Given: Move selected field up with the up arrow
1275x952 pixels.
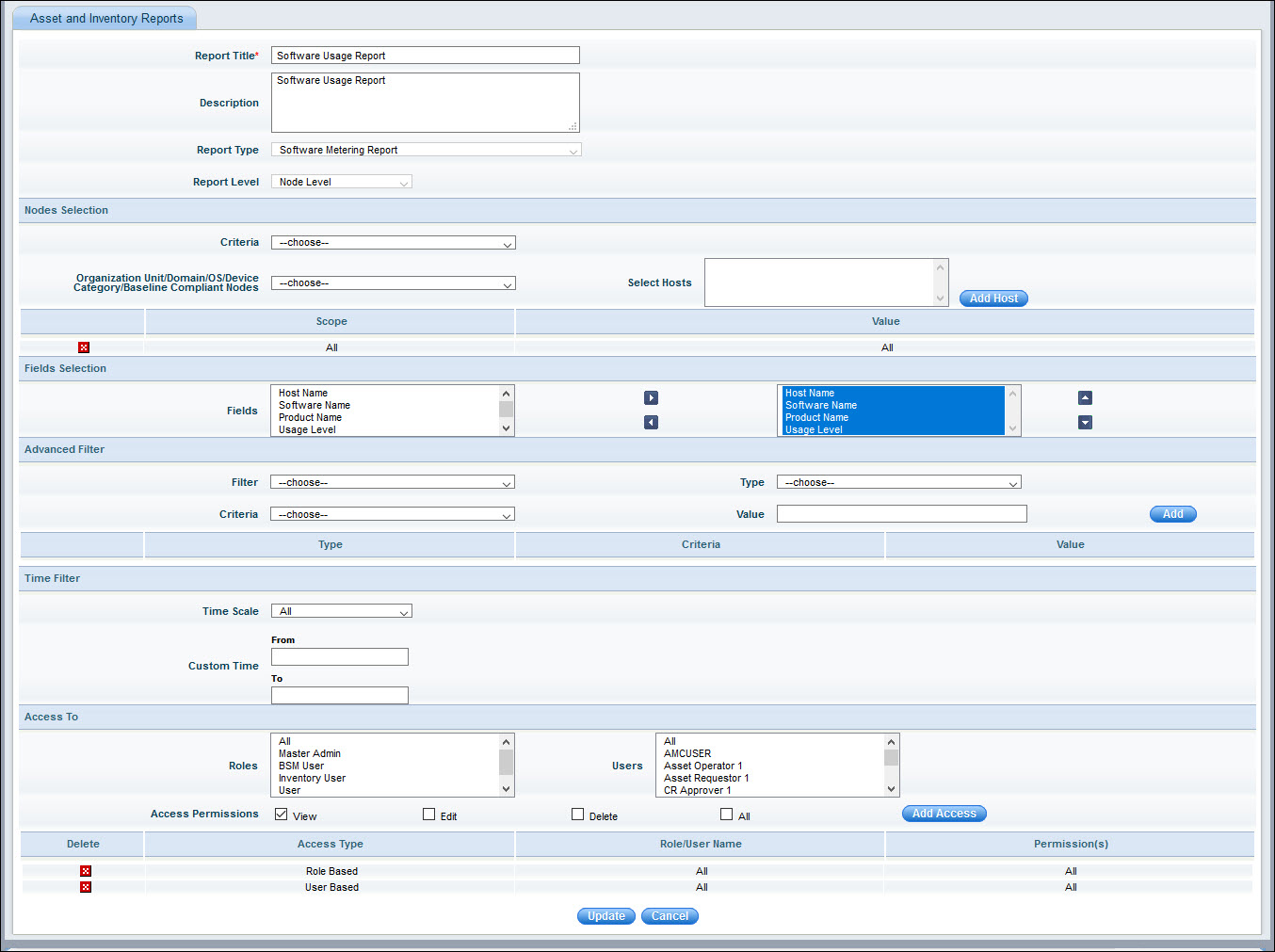Looking at the screenshot, I should 1085,397.
